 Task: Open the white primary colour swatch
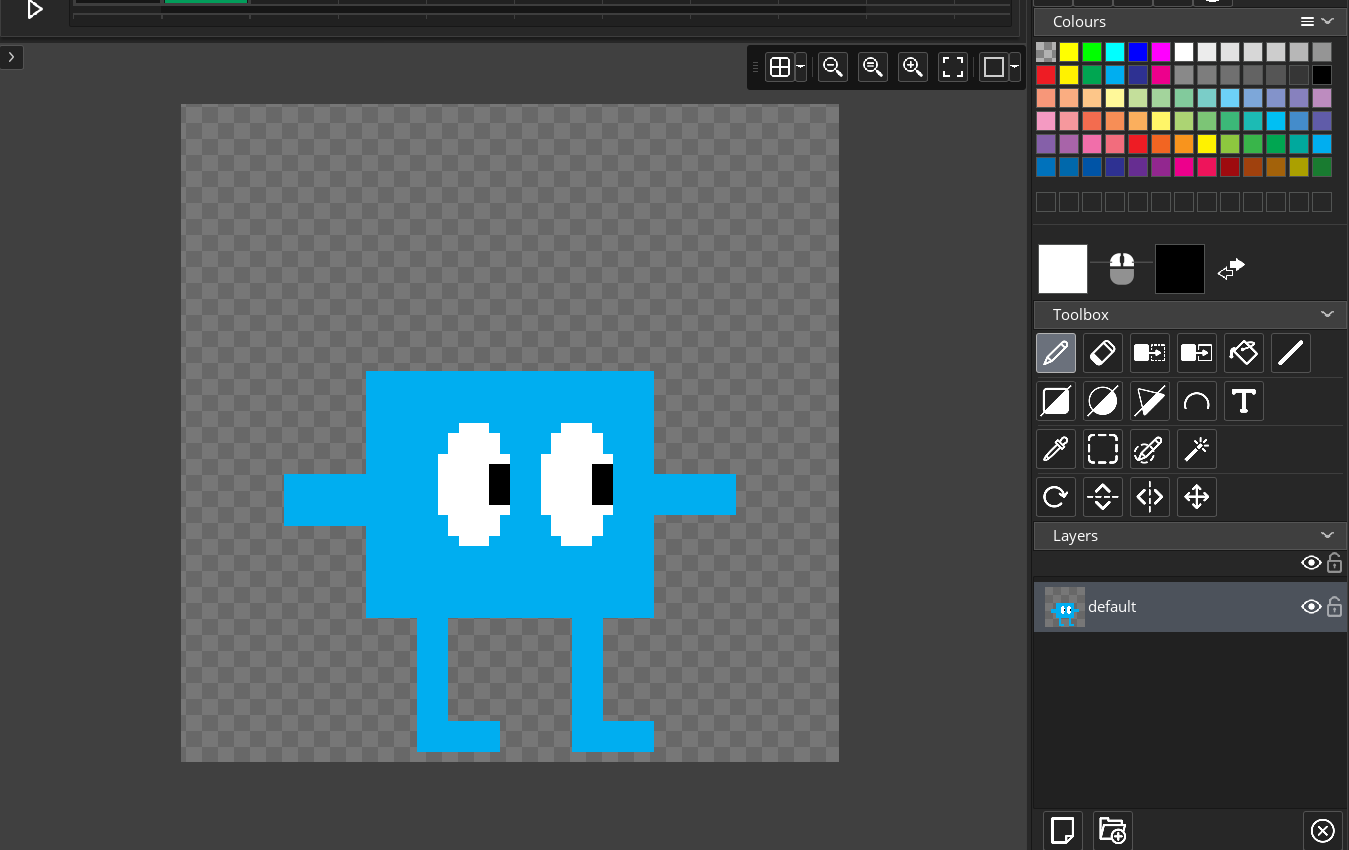click(1063, 268)
